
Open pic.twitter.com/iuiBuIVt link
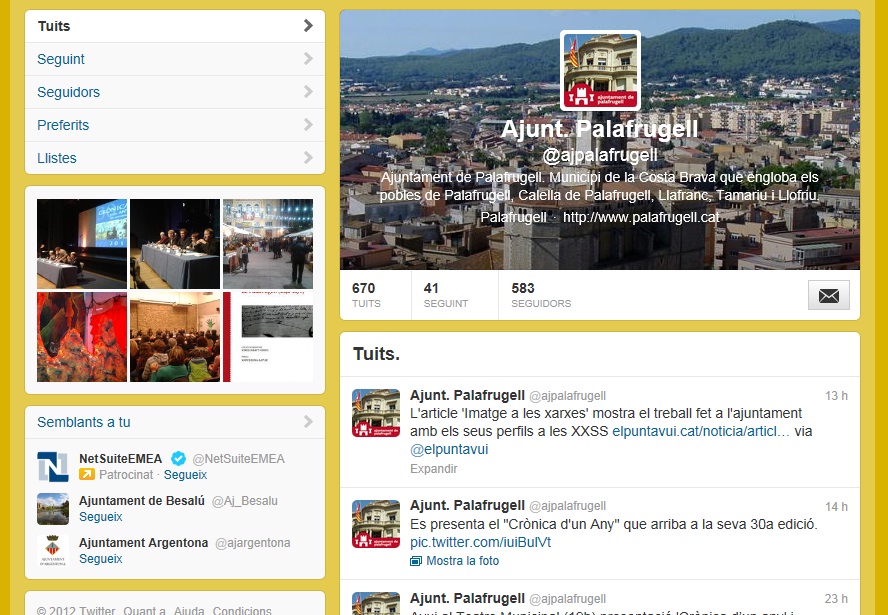480,543
